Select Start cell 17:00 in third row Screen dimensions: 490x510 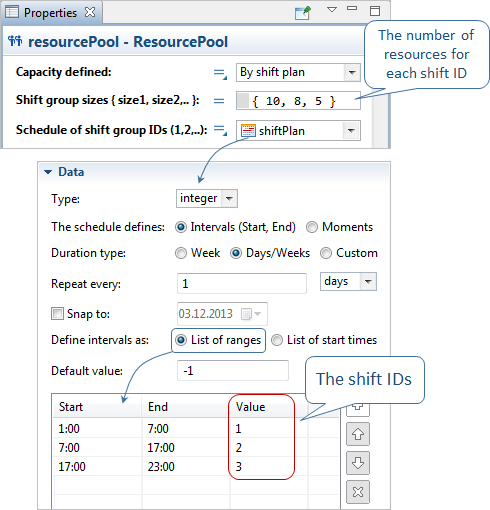click(97, 466)
